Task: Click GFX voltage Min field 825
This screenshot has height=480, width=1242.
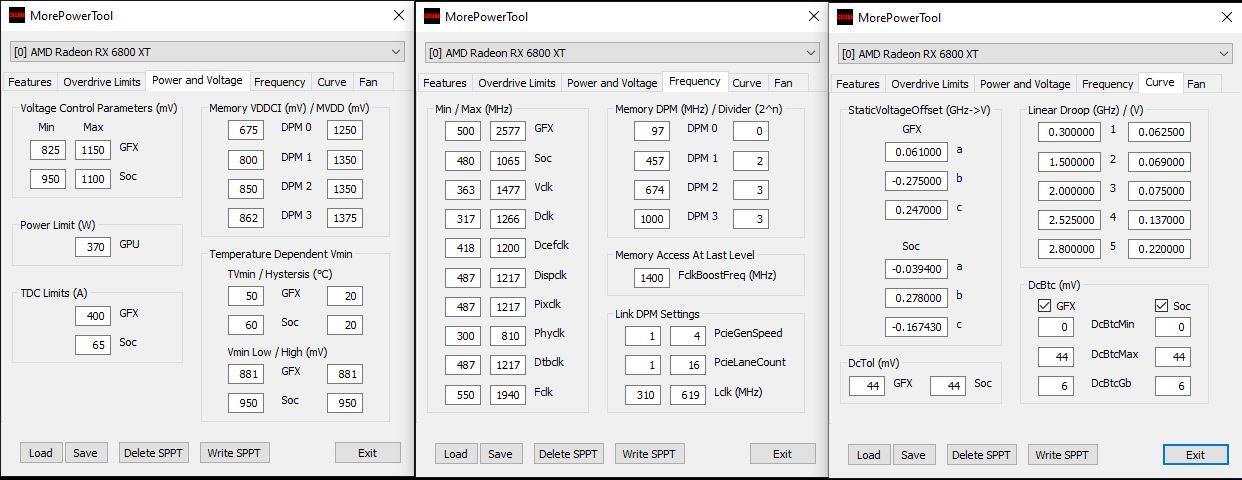Action: [47, 150]
